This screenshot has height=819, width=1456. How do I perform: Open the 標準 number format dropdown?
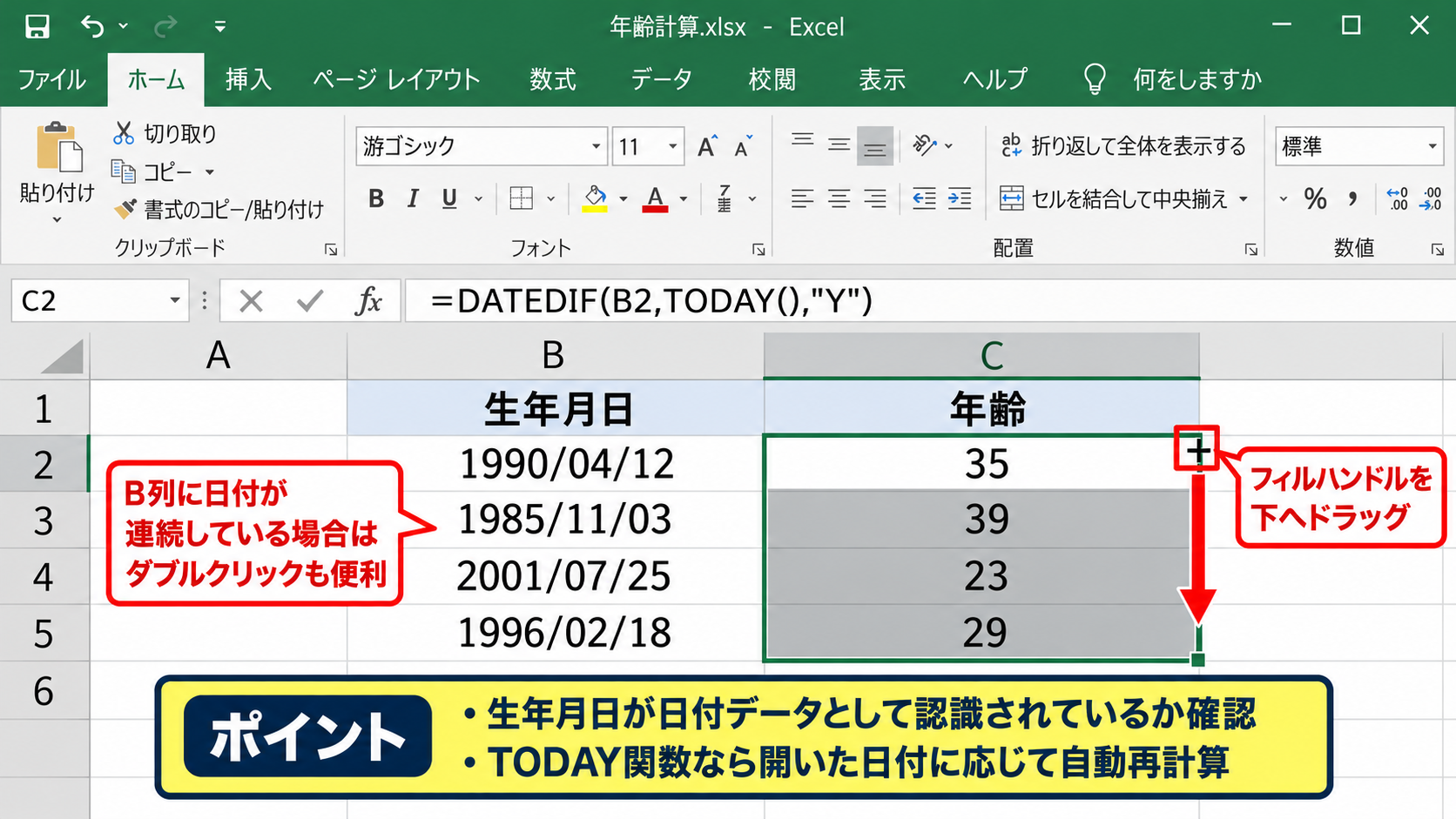(1432, 146)
